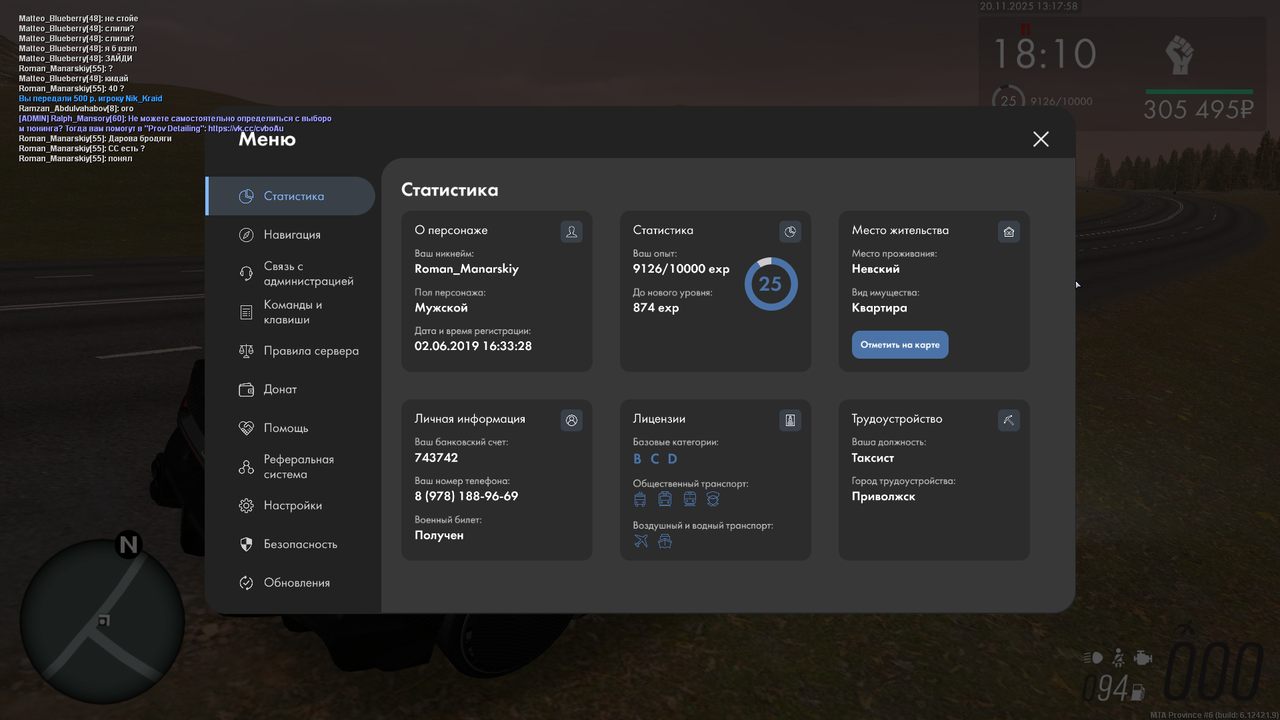Click the Отметить на карте button
The image size is (1280, 720).
(900, 345)
